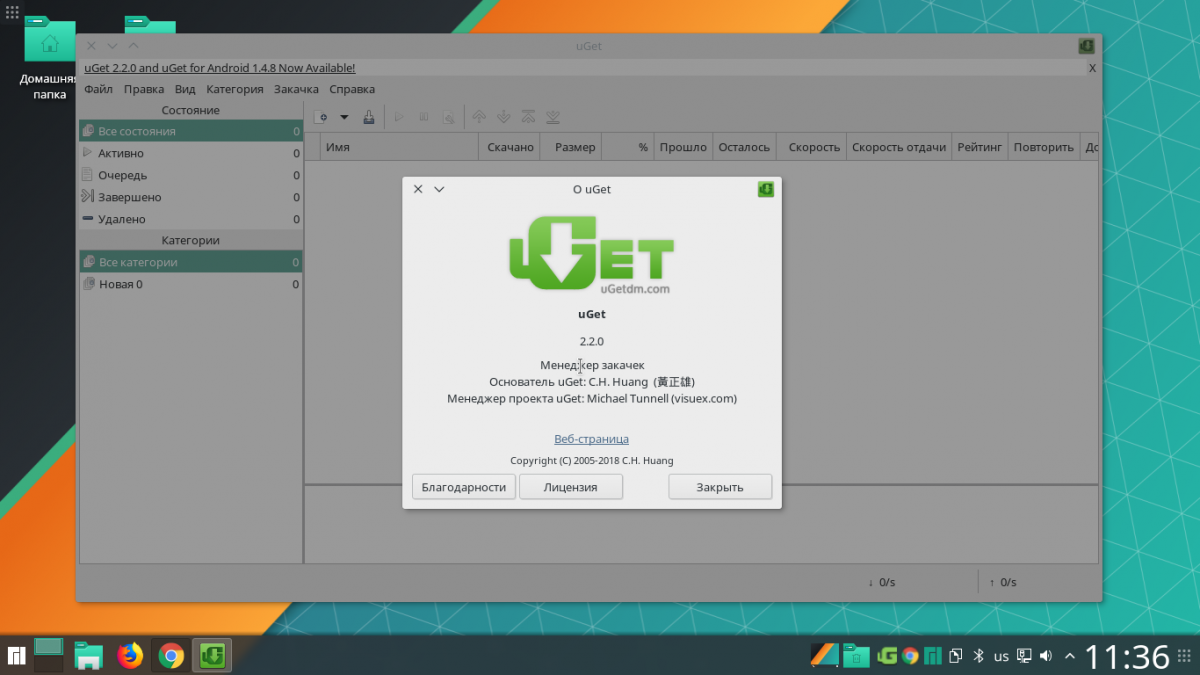Click the save all settings toolbar icon
This screenshot has width=1200, height=675.
point(368,117)
